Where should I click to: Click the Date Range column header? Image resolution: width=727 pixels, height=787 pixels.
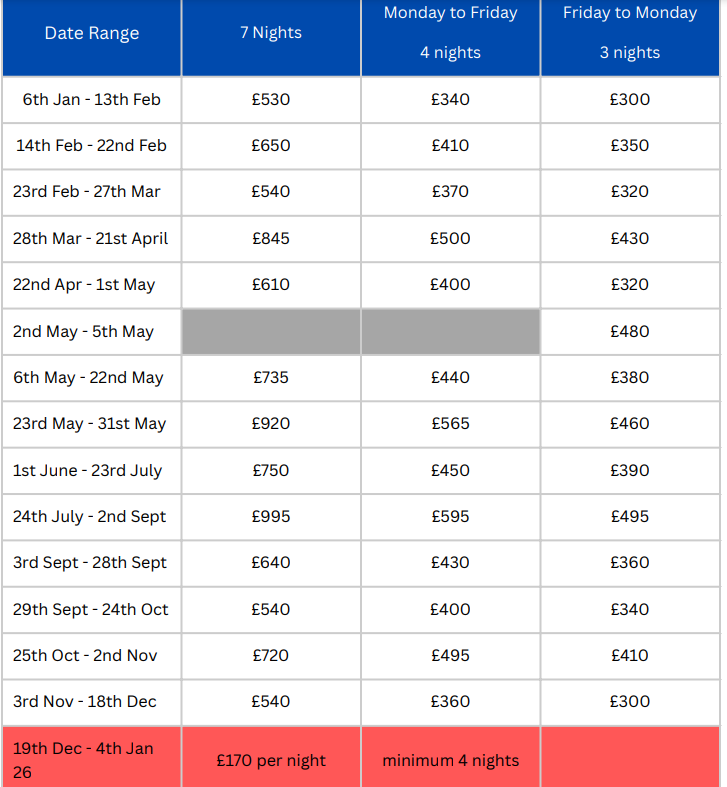click(x=92, y=33)
